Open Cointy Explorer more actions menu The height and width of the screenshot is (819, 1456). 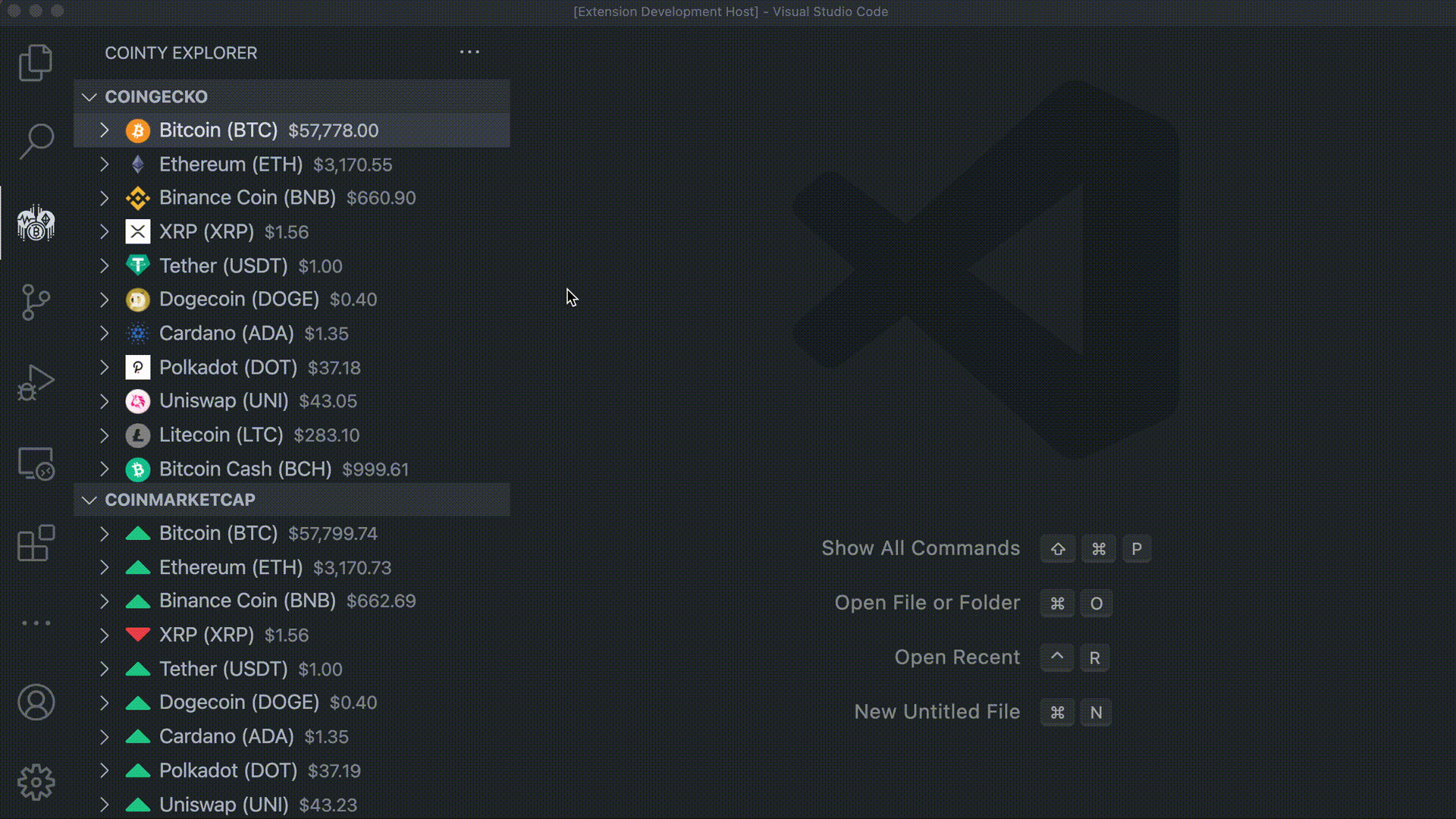click(469, 52)
